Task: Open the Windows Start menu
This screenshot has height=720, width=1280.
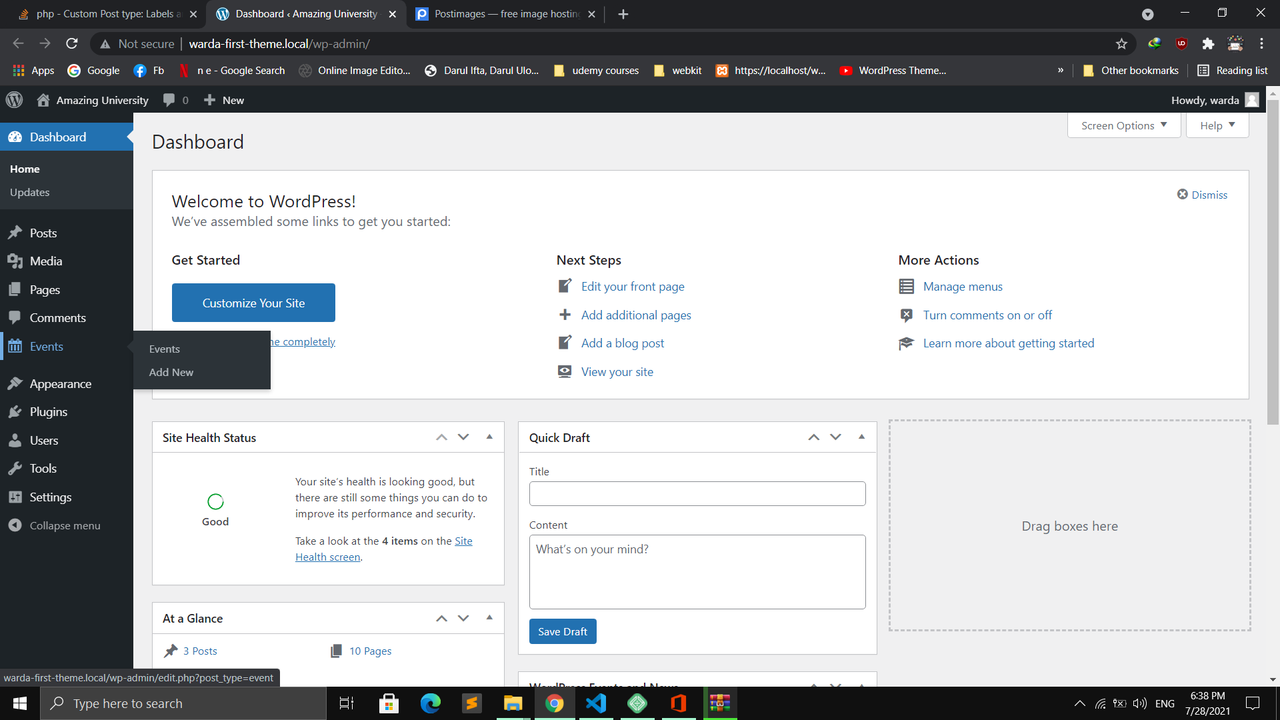Action: [x=19, y=703]
